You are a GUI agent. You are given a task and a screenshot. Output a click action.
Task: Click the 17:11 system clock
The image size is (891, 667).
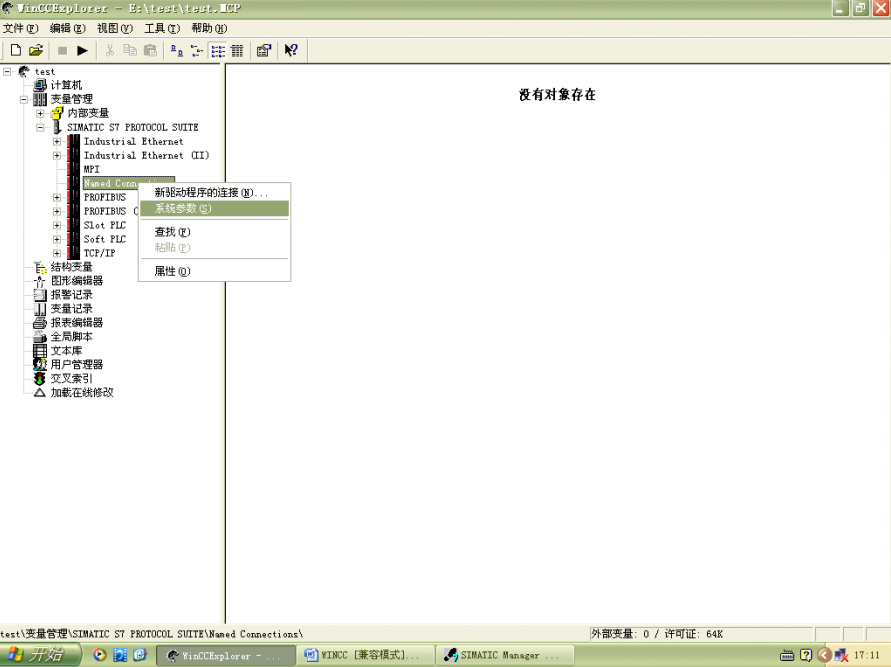[867, 655]
